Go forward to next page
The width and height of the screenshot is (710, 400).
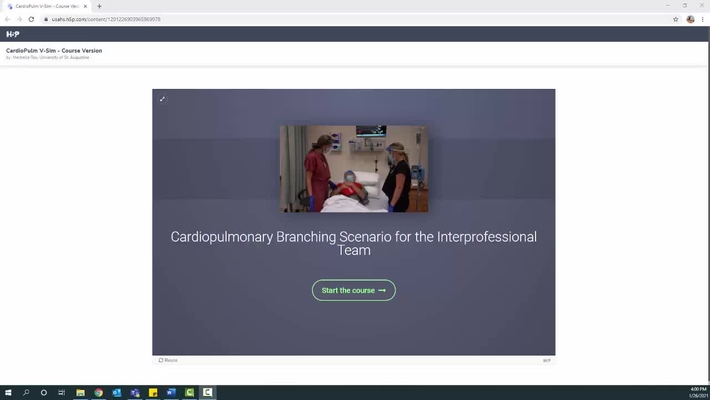(x=19, y=19)
